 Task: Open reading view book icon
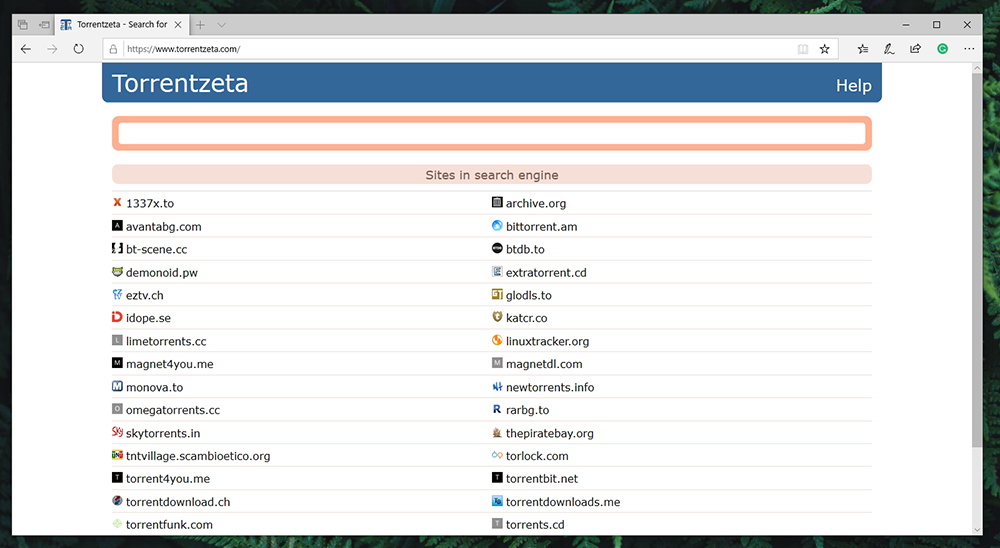click(x=803, y=49)
